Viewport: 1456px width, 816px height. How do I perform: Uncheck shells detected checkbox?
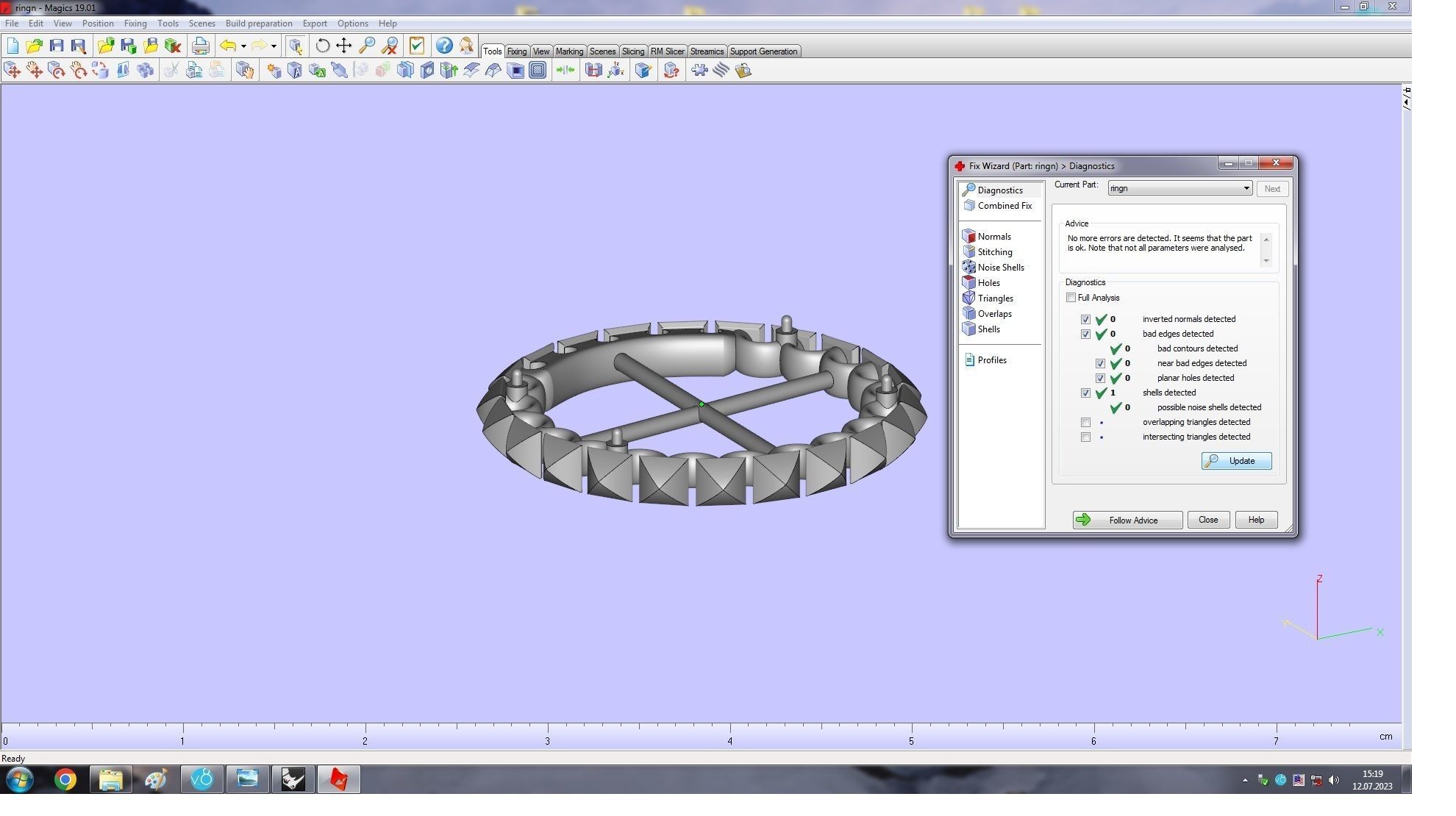click(1085, 393)
